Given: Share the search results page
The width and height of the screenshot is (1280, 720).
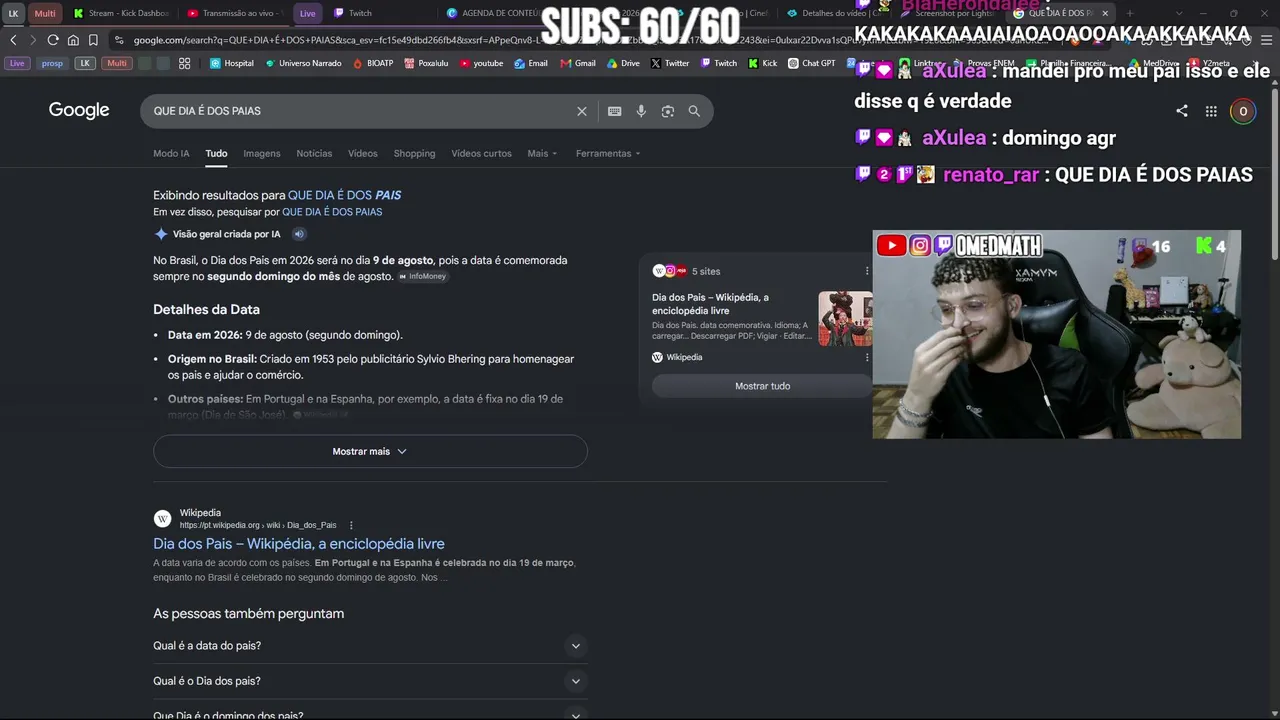Looking at the screenshot, I should [1182, 111].
